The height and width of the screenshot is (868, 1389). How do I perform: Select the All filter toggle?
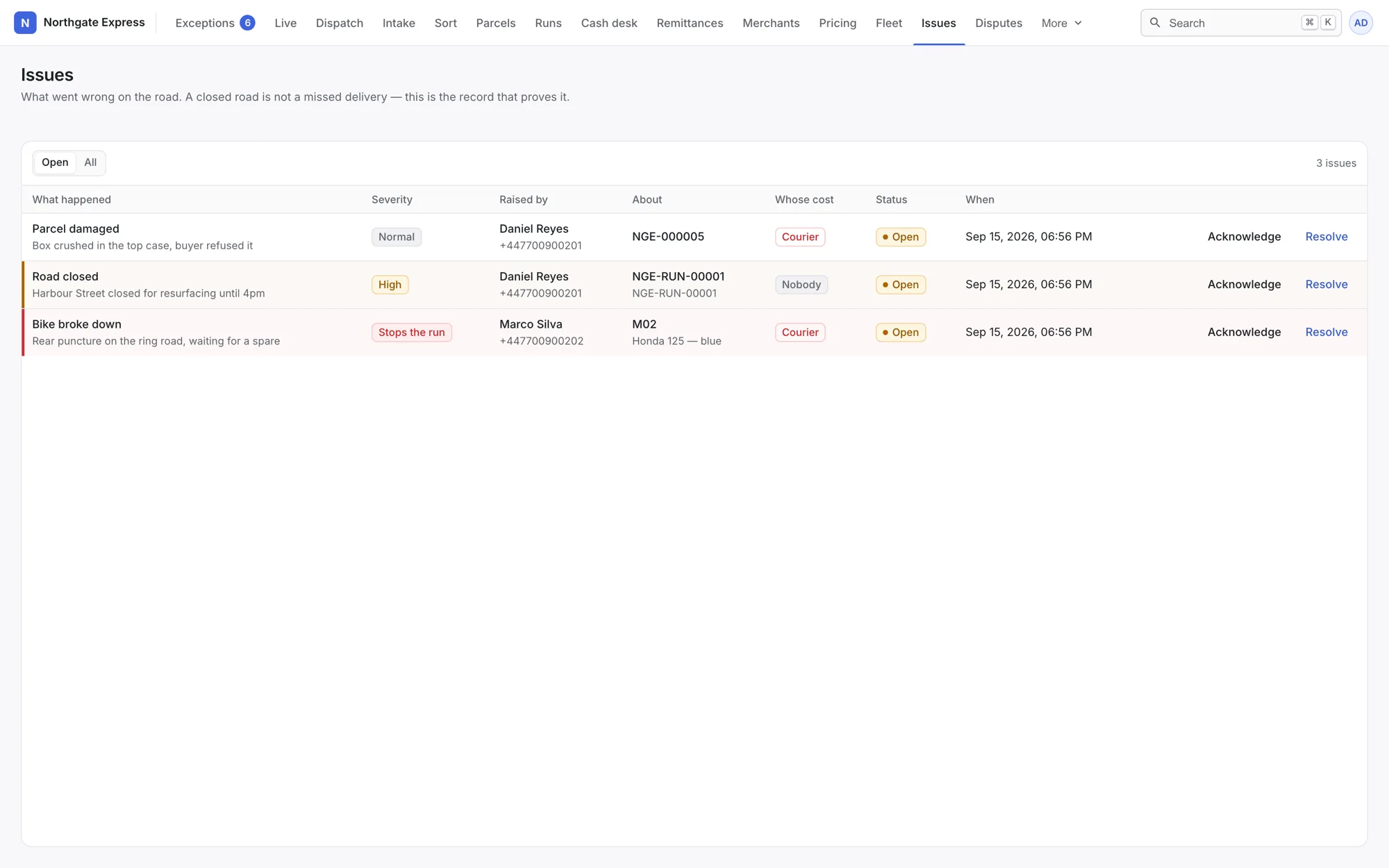coord(90,162)
